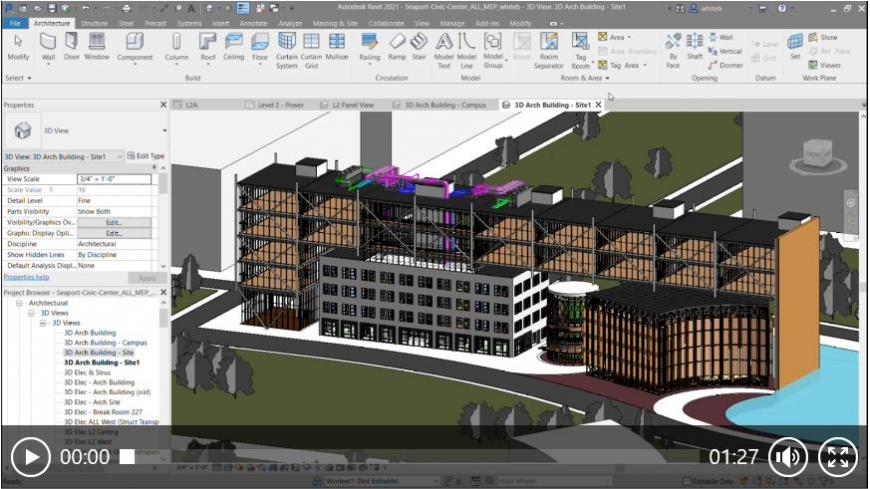Viewport: 870px width, 489px height.
Task: Click the Edit Type button
Action: click(146, 156)
